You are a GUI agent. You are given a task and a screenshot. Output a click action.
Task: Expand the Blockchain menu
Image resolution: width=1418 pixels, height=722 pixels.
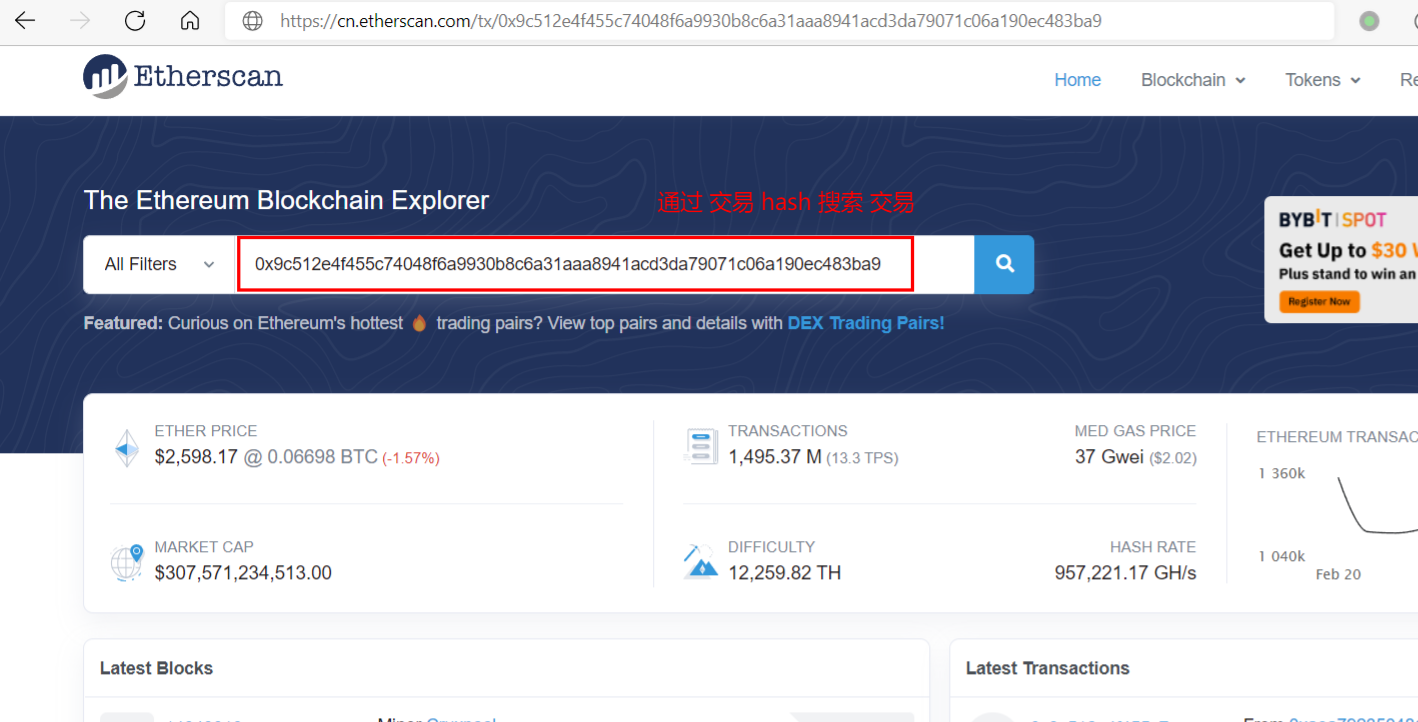[x=1193, y=80]
